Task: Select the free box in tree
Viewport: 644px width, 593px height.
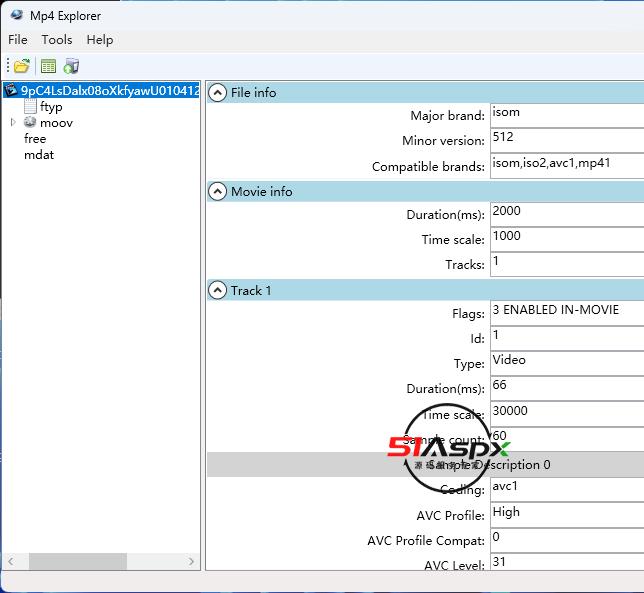Action: pos(35,139)
